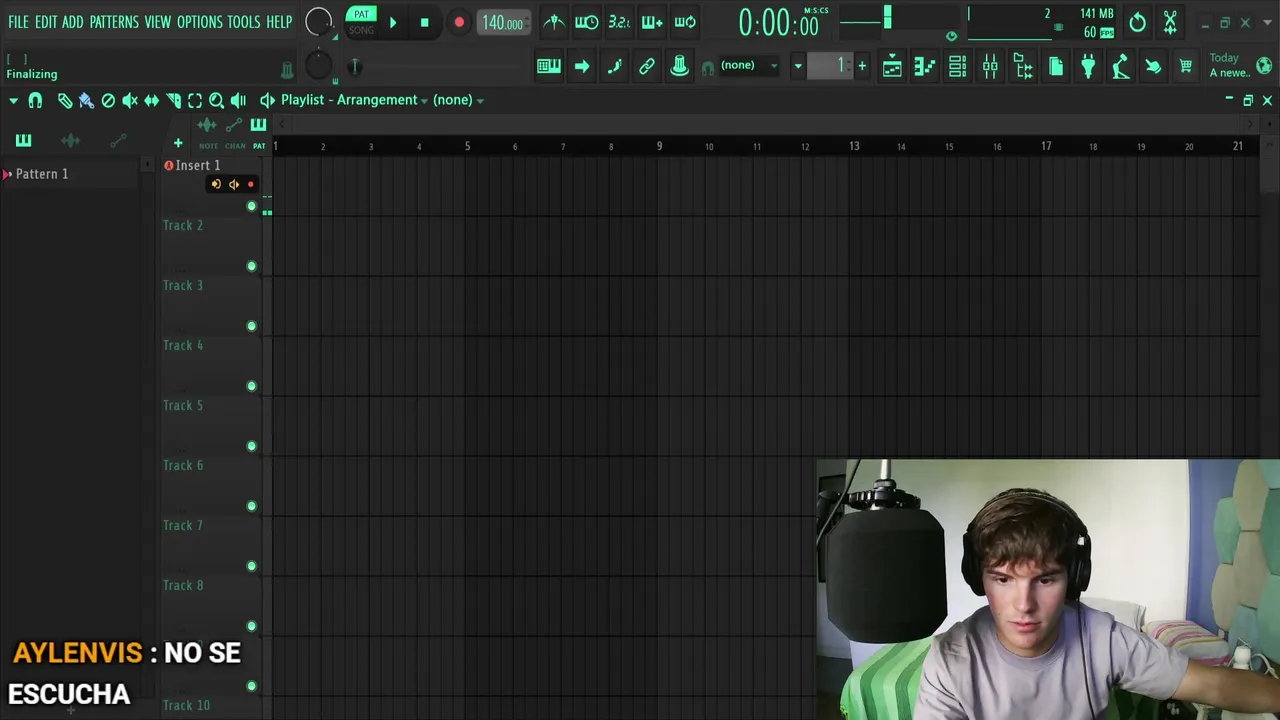Viewport: 1280px width, 720px height.
Task: Add a playlist track with plus
Action: coord(178,144)
